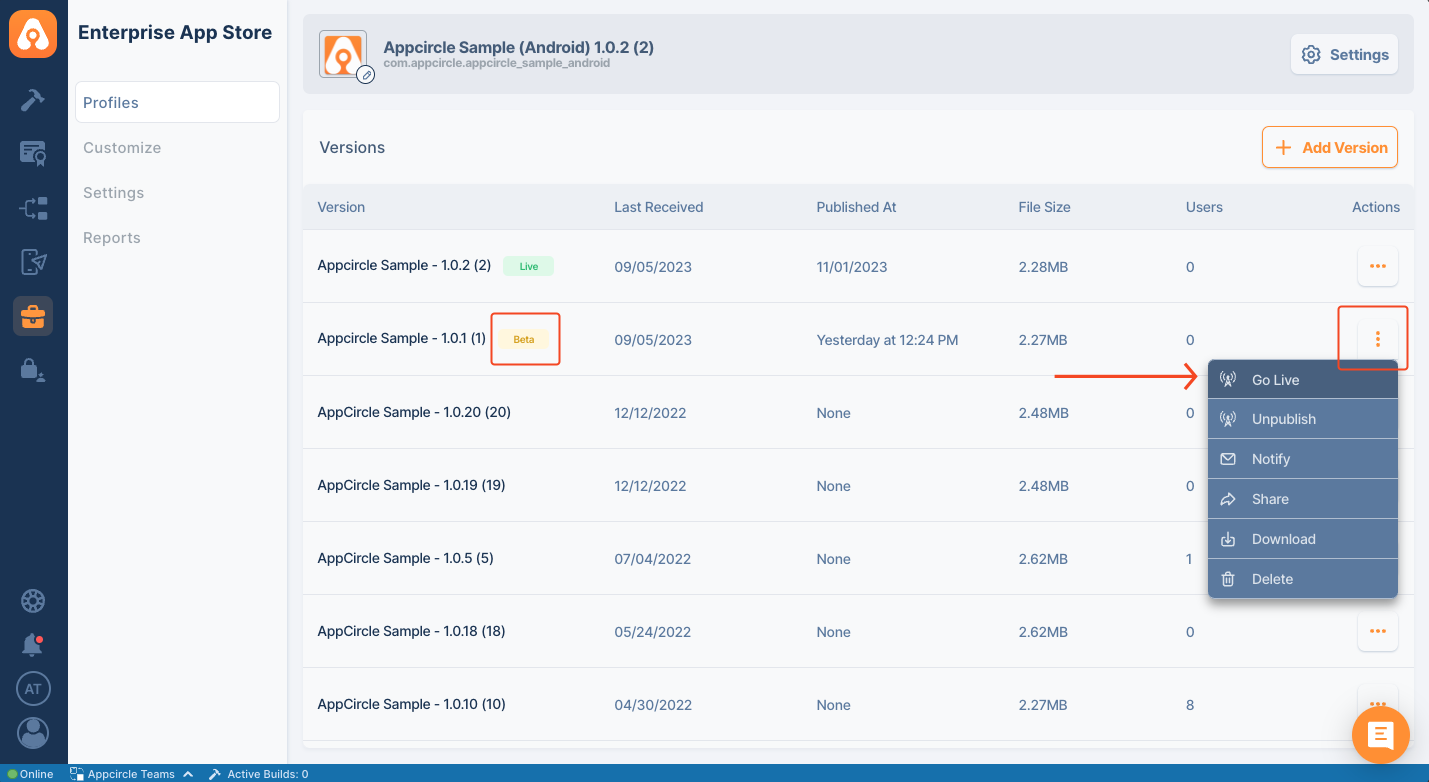Click the Online status indicator
This screenshot has height=782, width=1429.
tap(31, 774)
